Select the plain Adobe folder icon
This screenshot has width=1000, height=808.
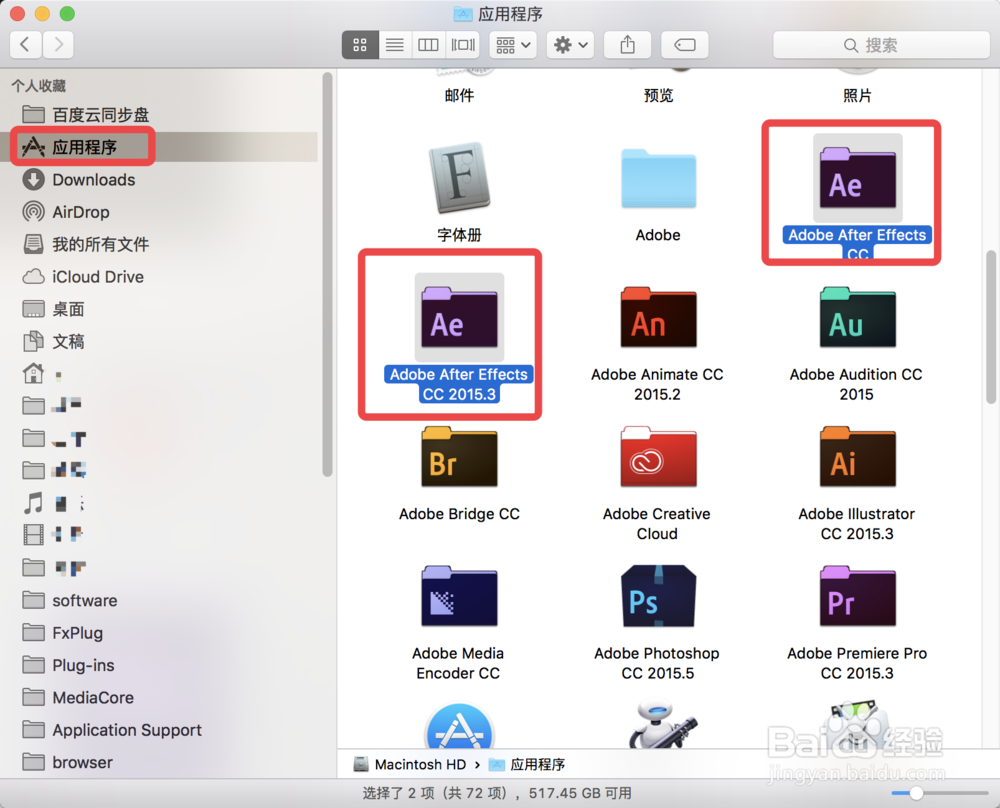click(658, 179)
